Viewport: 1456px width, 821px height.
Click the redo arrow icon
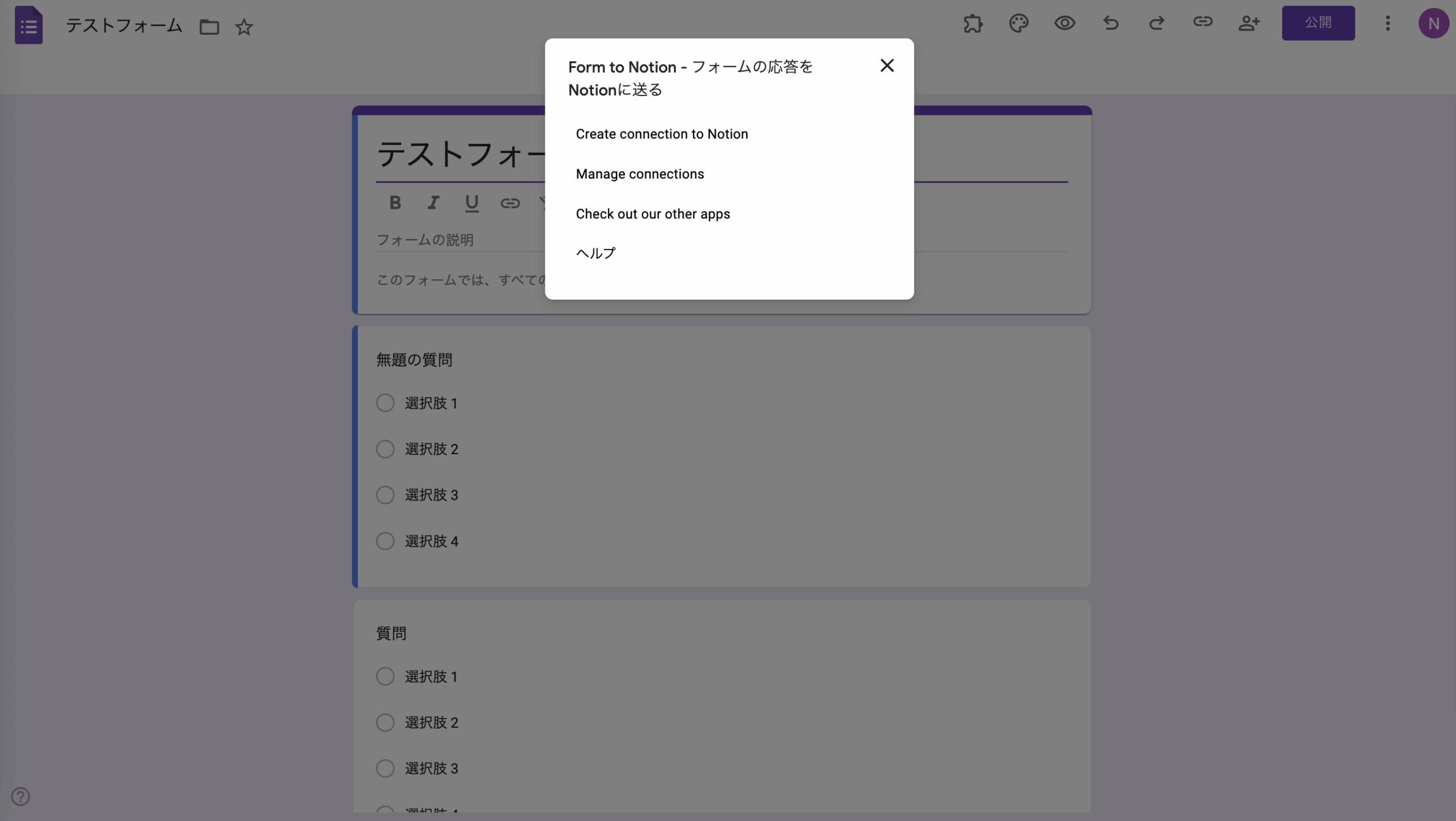pyautogui.click(x=1156, y=23)
